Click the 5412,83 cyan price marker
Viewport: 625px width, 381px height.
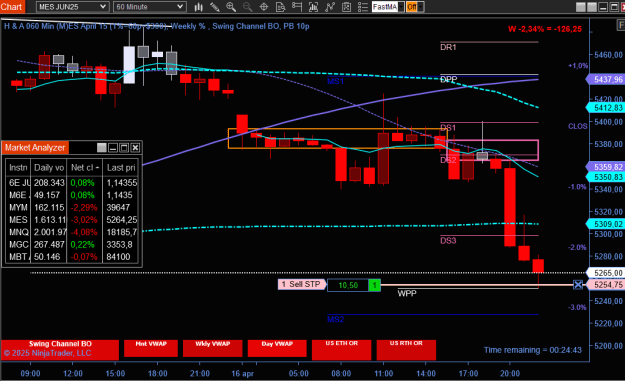(x=606, y=108)
